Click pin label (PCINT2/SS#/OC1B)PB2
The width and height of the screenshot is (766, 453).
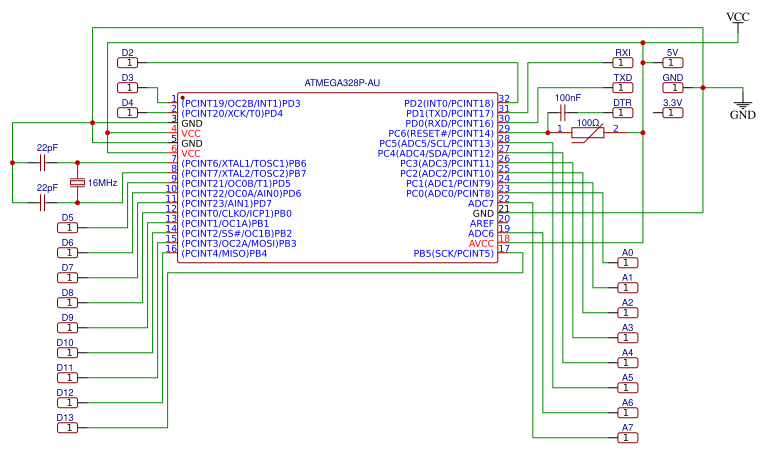(237, 234)
